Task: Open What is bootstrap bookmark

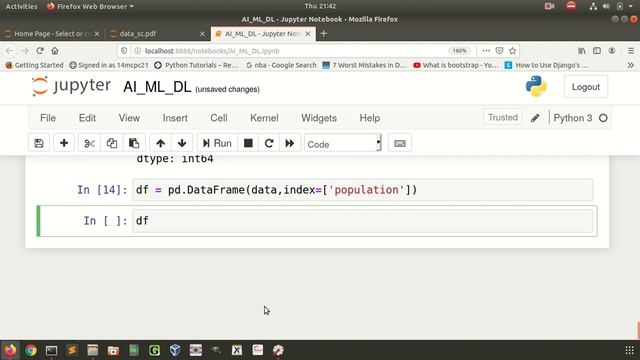Action: 456,65
